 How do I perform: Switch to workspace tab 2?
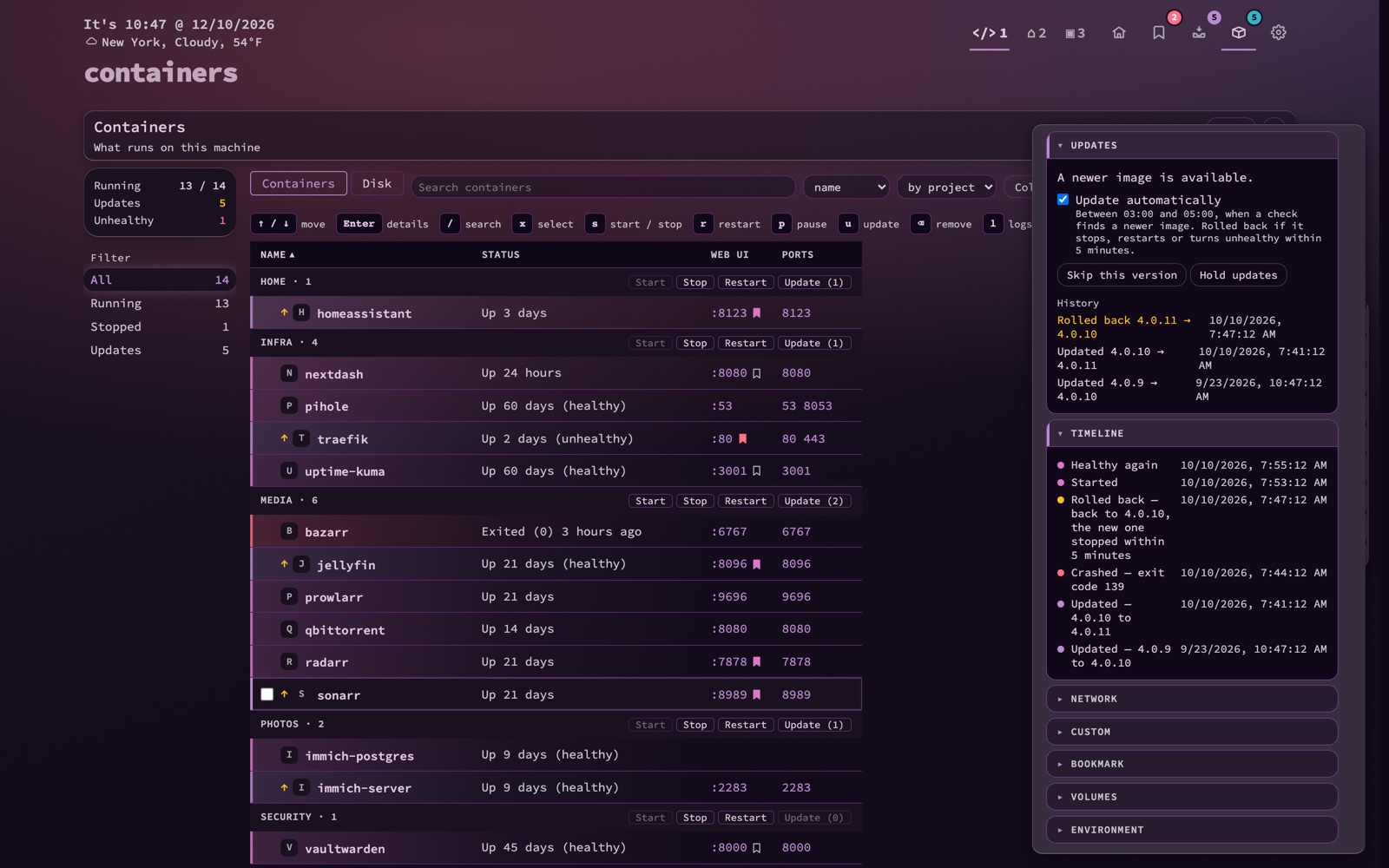[1037, 33]
